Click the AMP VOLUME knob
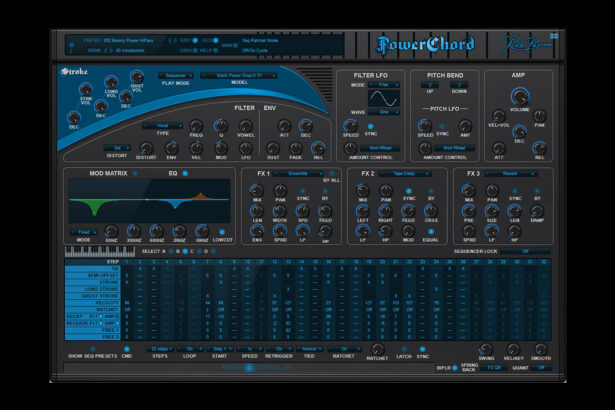Viewport: 615px width, 410px height. tap(520, 97)
